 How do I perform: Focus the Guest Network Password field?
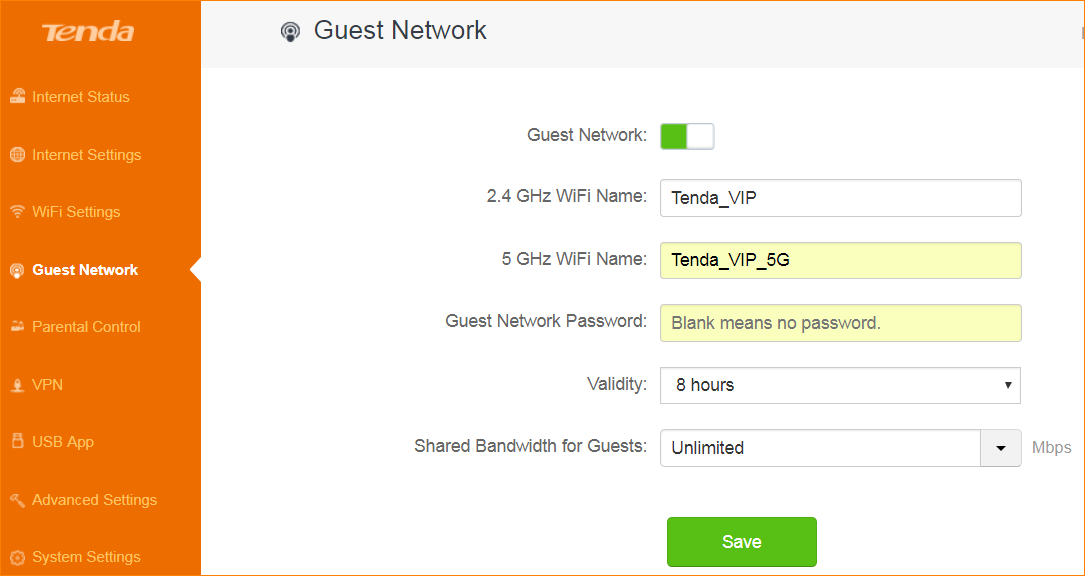tap(840, 323)
